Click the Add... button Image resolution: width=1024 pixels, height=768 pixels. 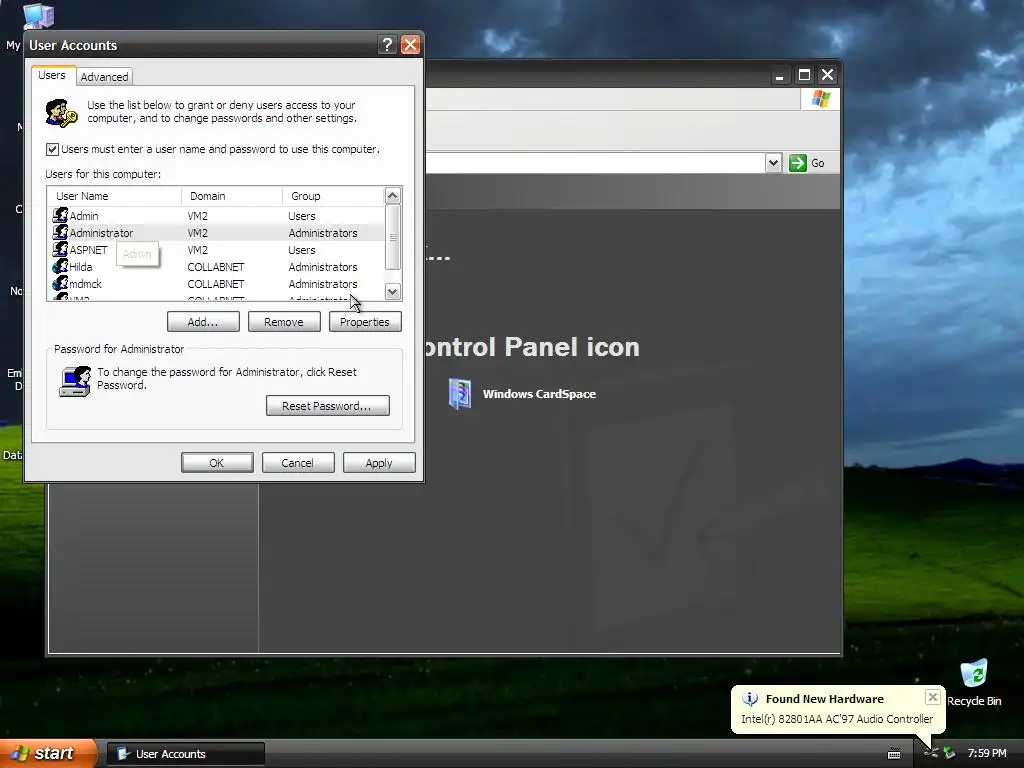pyautogui.click(x=203, y=322)
